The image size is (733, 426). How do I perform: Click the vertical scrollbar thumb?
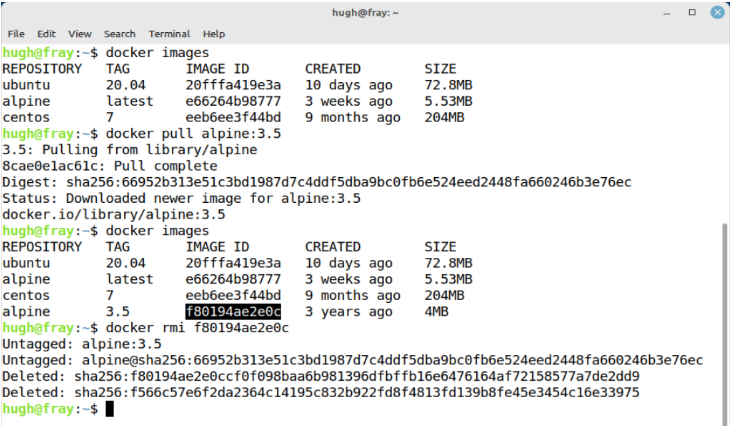[x=725, y=320]
